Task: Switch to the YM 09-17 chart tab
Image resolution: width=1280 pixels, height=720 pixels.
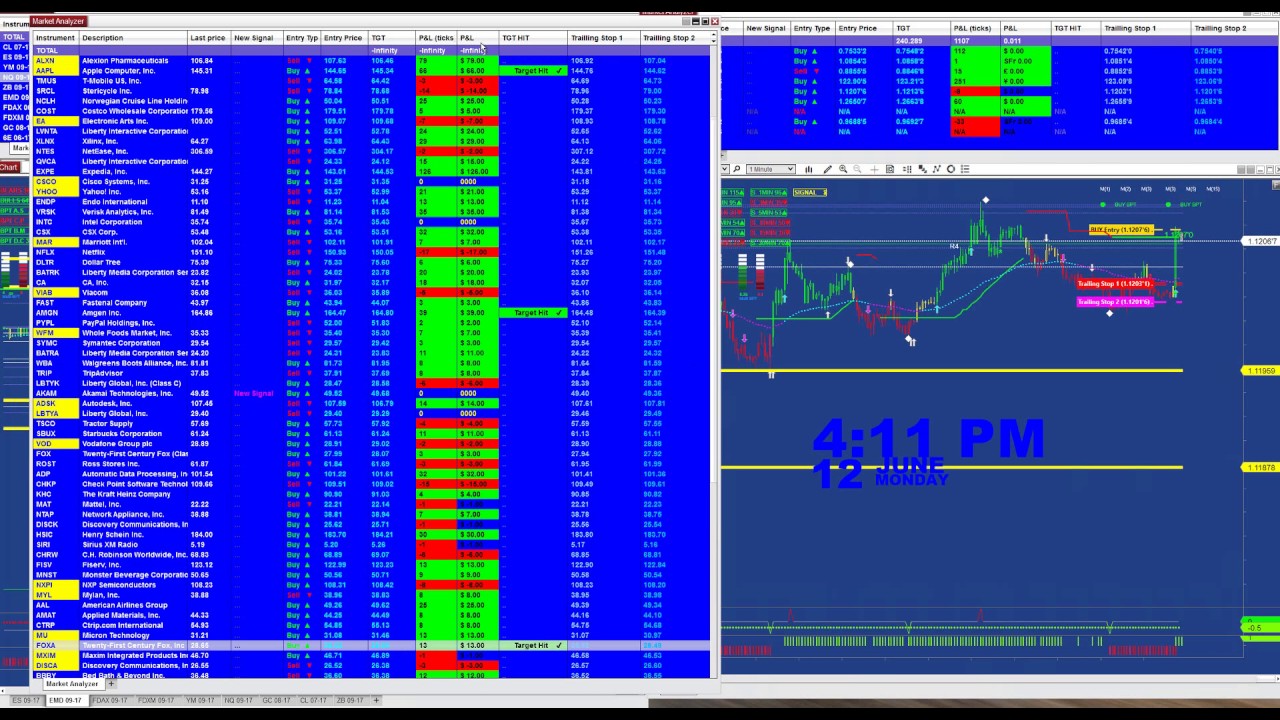Action: tap(198, 700)
